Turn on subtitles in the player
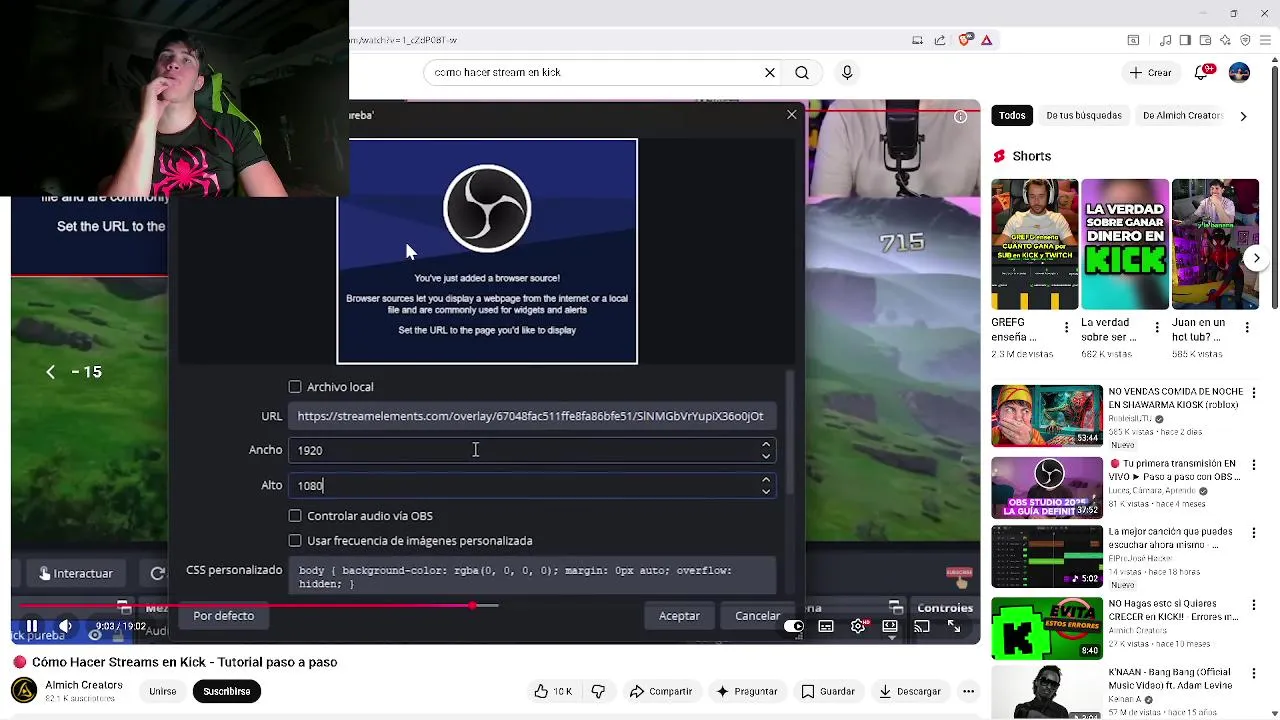The width and height of the screenshot is (1280, 720). pyautogui.click(x=826, y=626)
